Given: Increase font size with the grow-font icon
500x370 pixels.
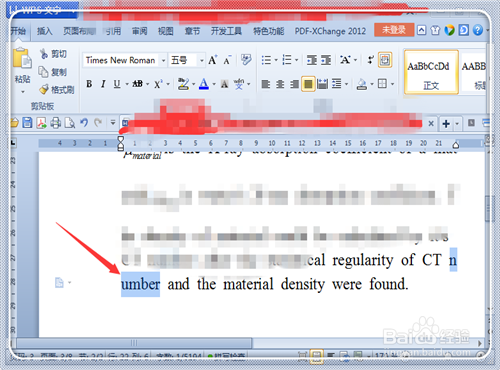Looking at the screenshot, I should pyautogui.click(x=212, y=60).
